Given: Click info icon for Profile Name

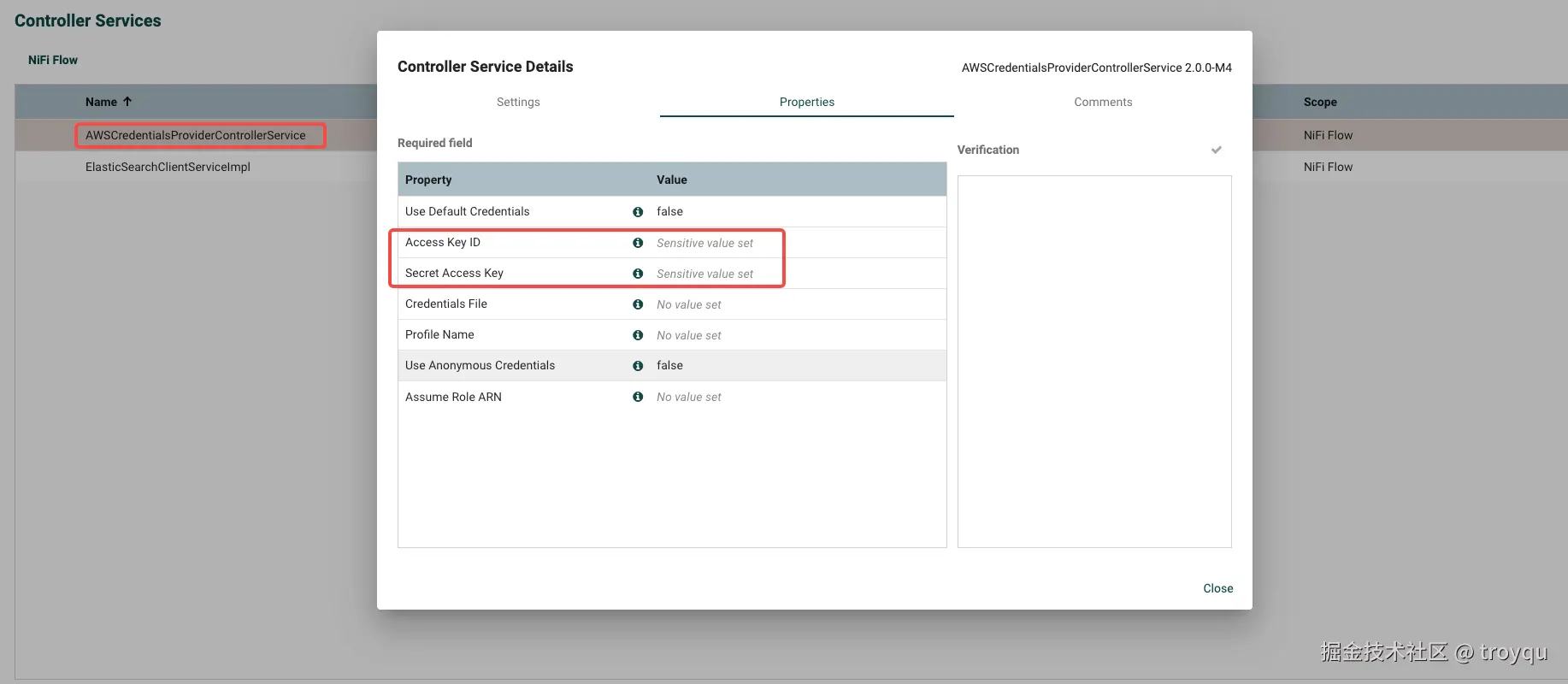Looking at the screenshot, I should 638,335.
